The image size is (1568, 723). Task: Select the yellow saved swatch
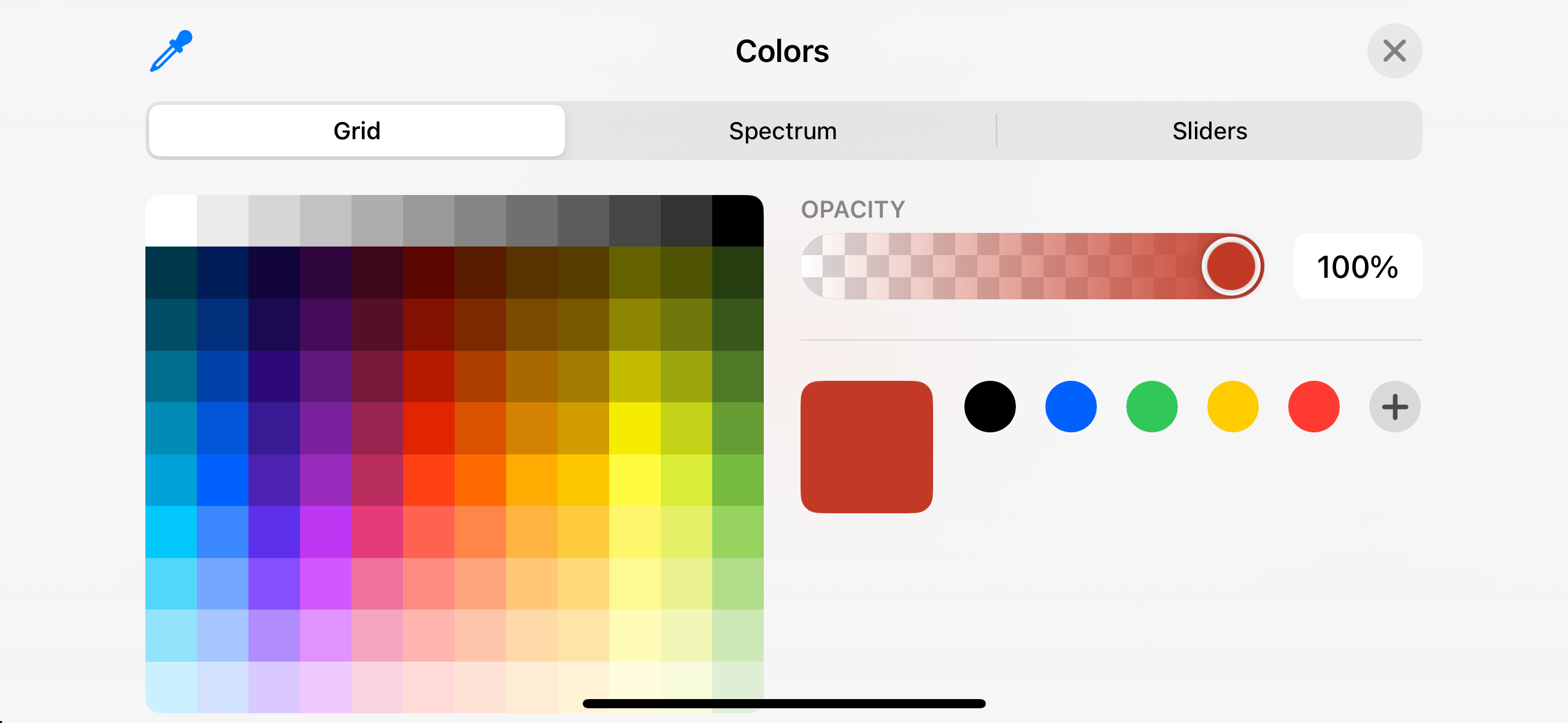[x=1232, y=407]
